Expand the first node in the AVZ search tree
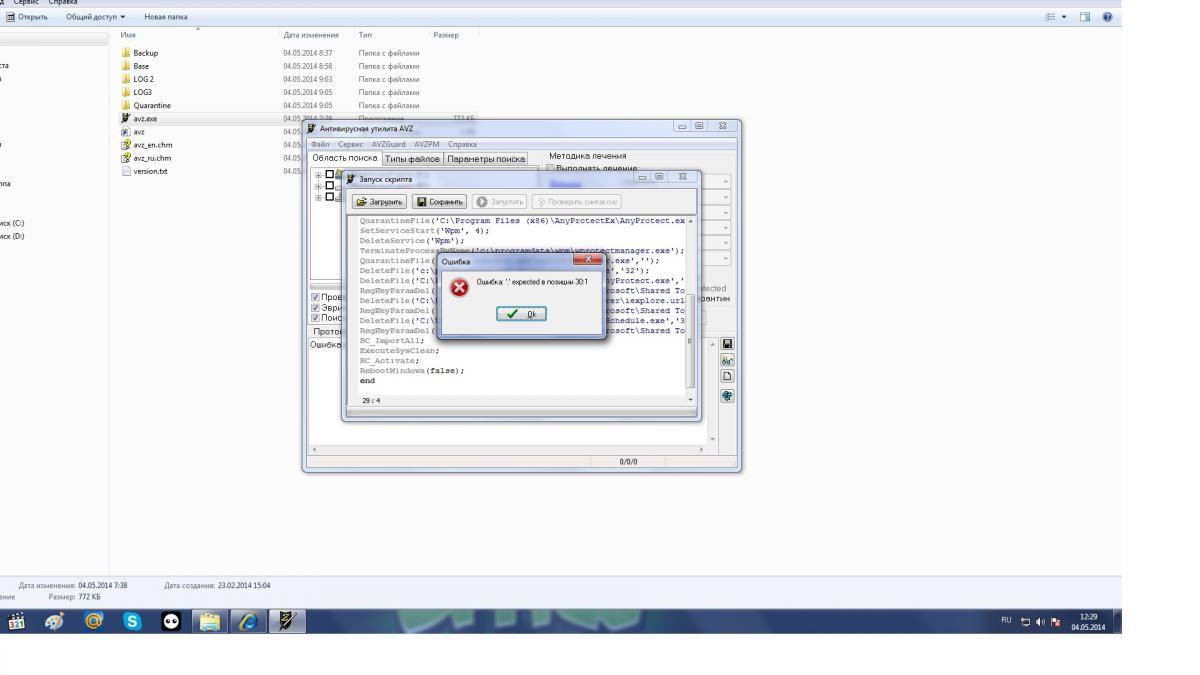Viewport: 1200px width, 675px height. (319, 175)
